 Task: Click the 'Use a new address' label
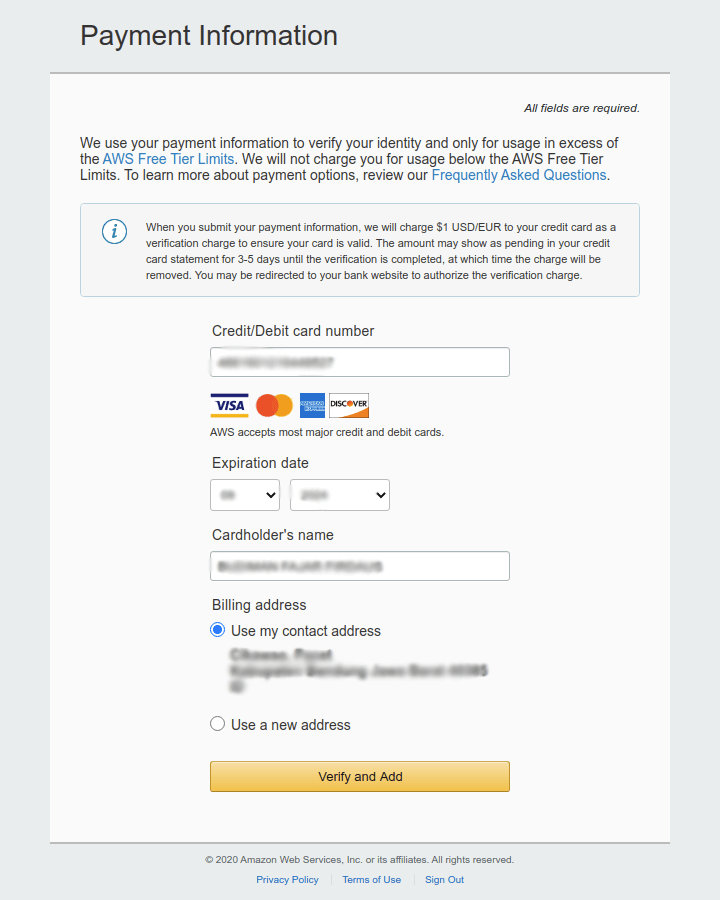pos(291,725)
